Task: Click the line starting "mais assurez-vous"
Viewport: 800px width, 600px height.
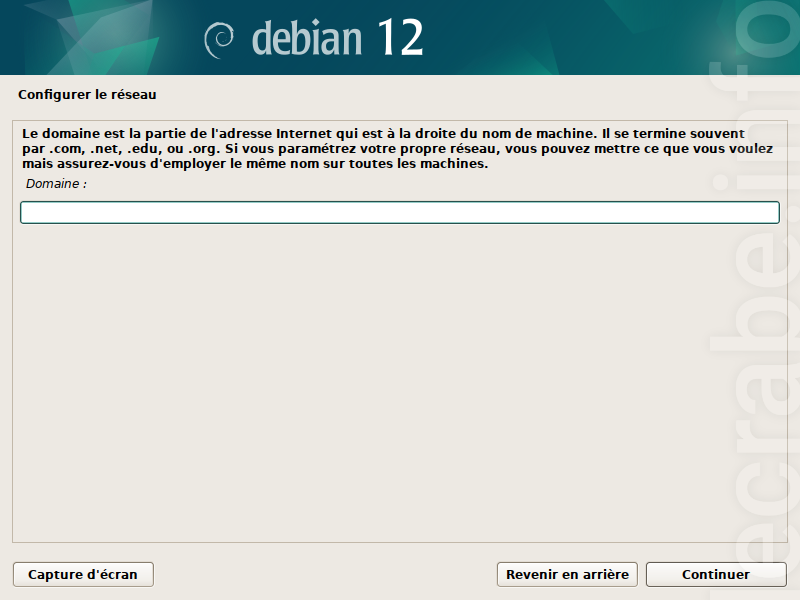Action: pyautogui.click(x=255, y=164)
